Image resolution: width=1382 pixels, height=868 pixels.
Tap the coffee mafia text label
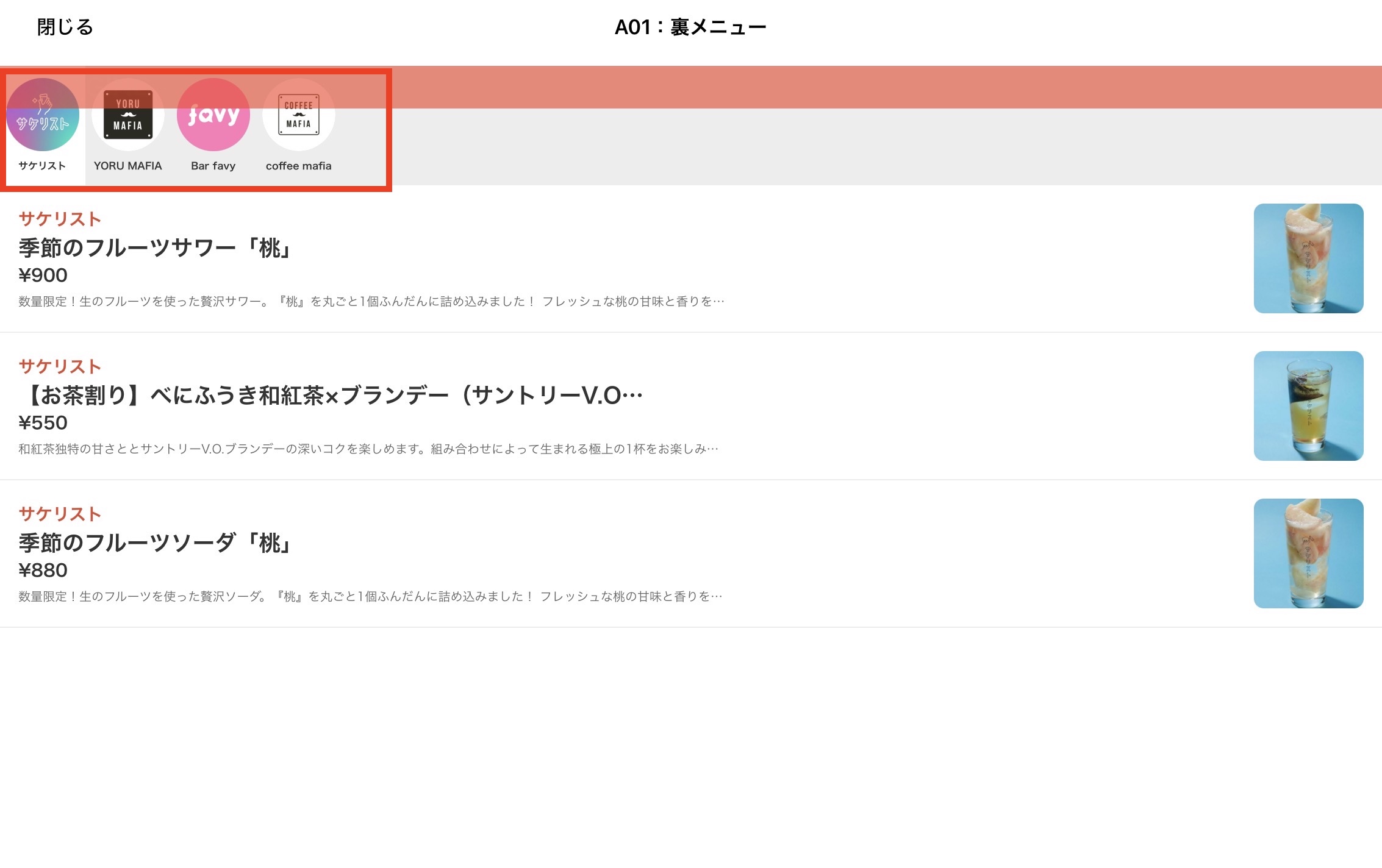coord(299,166)
